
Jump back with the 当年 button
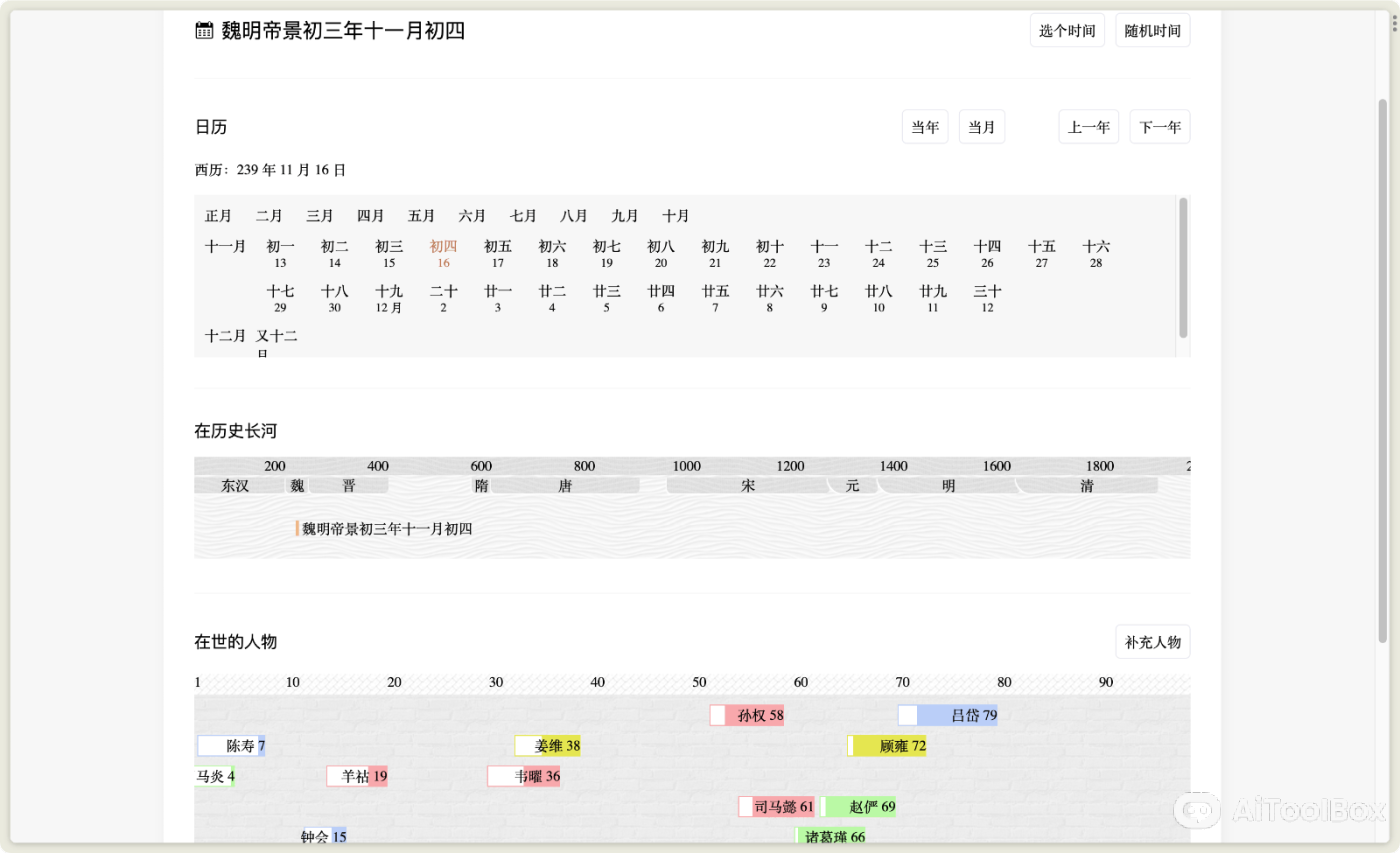[x=924, y=126]
